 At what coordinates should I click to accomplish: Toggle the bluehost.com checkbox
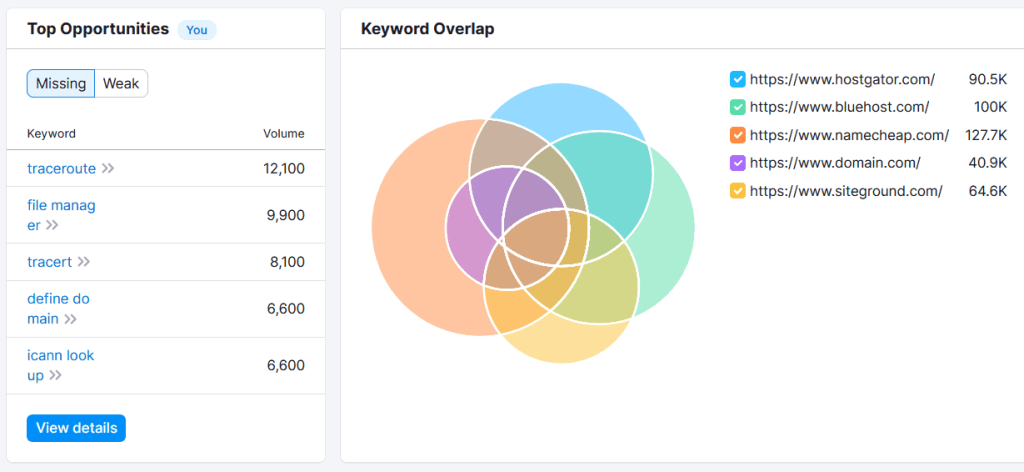coord(737,107)
